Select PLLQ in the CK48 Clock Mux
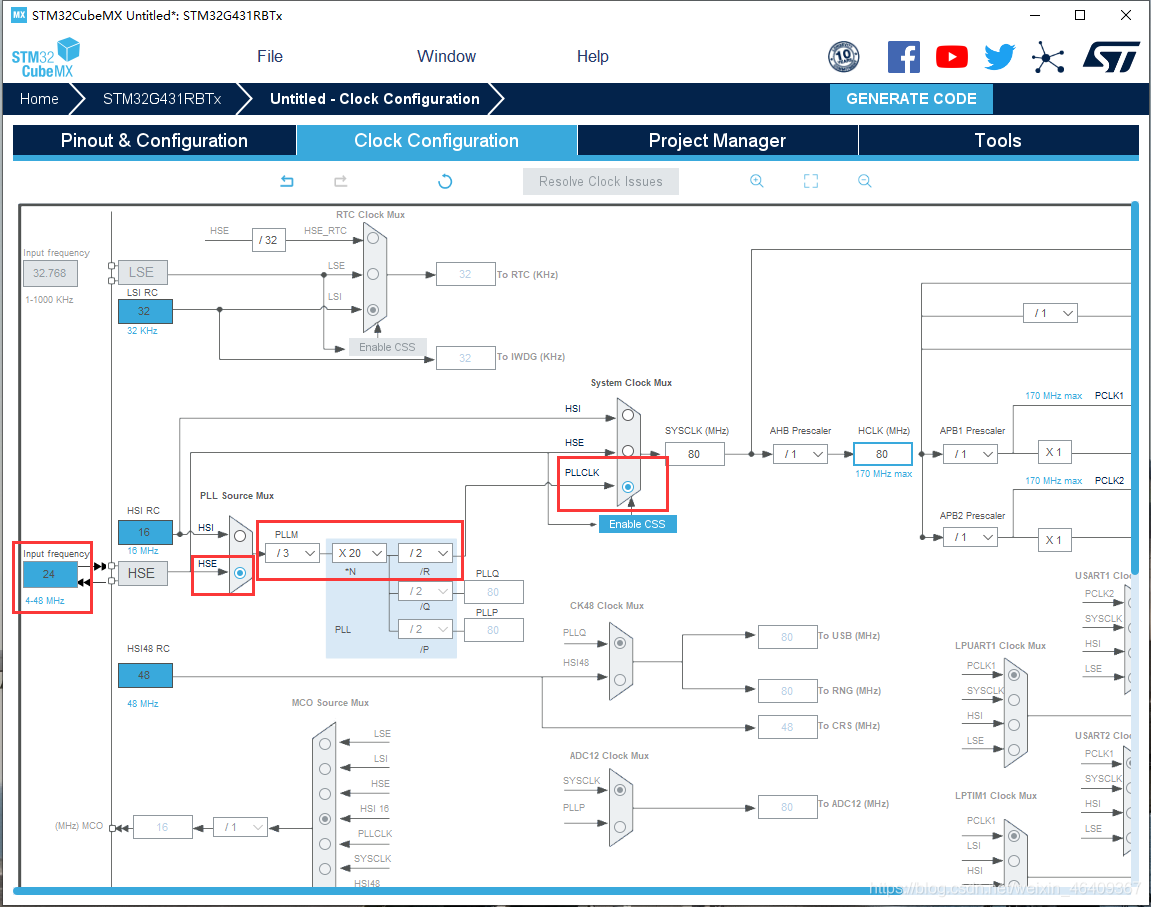1151x907 pixels. 620,643
